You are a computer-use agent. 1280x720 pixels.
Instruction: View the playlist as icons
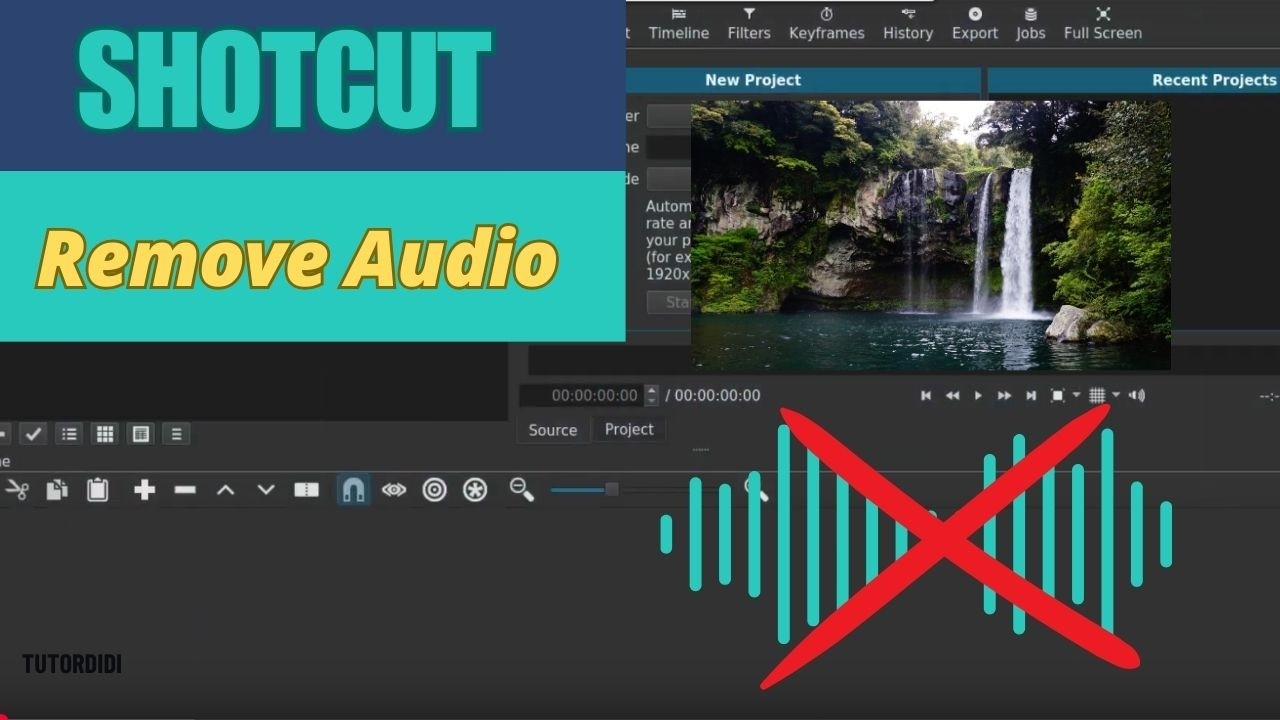click(141, 434)
